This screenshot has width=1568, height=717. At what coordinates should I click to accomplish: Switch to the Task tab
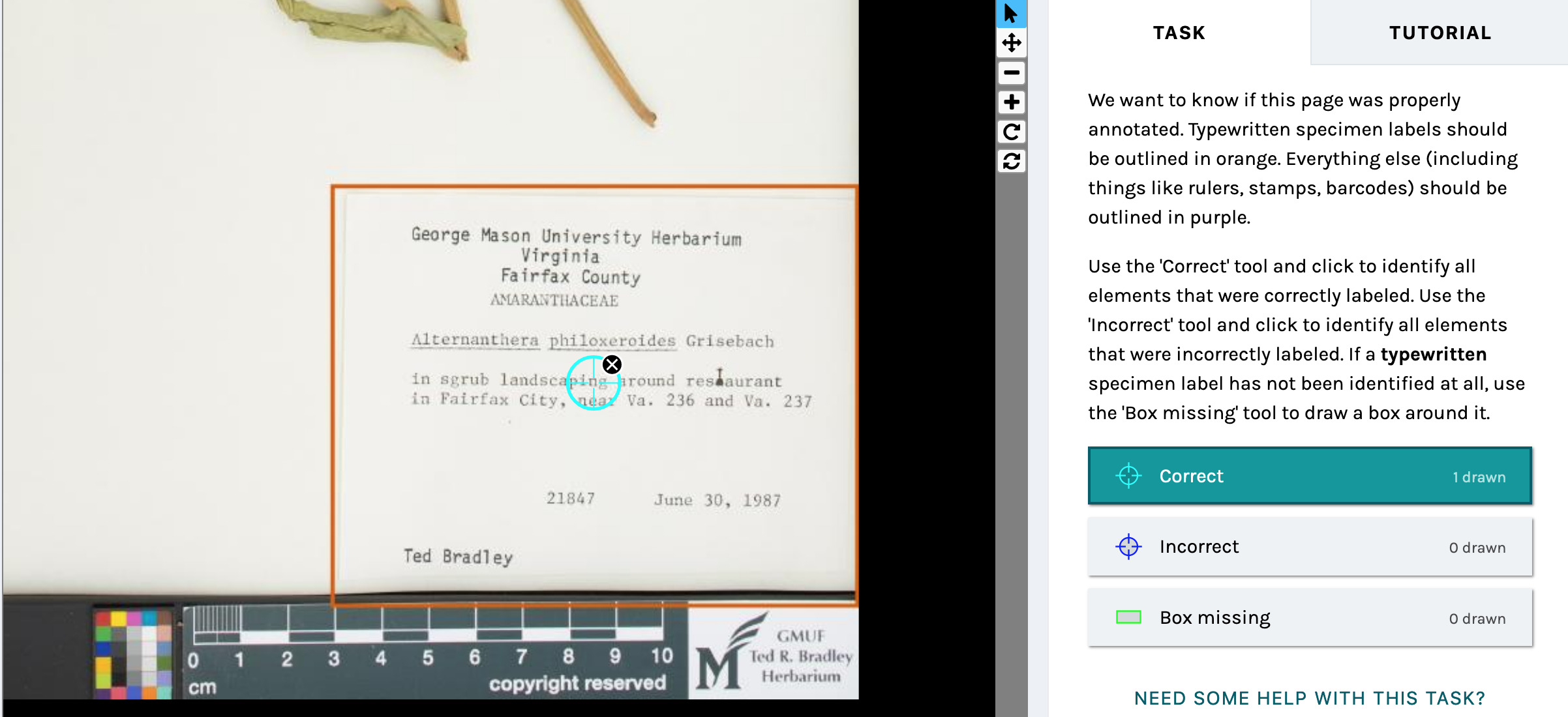pyautogui.click(x=1179, y=33)
